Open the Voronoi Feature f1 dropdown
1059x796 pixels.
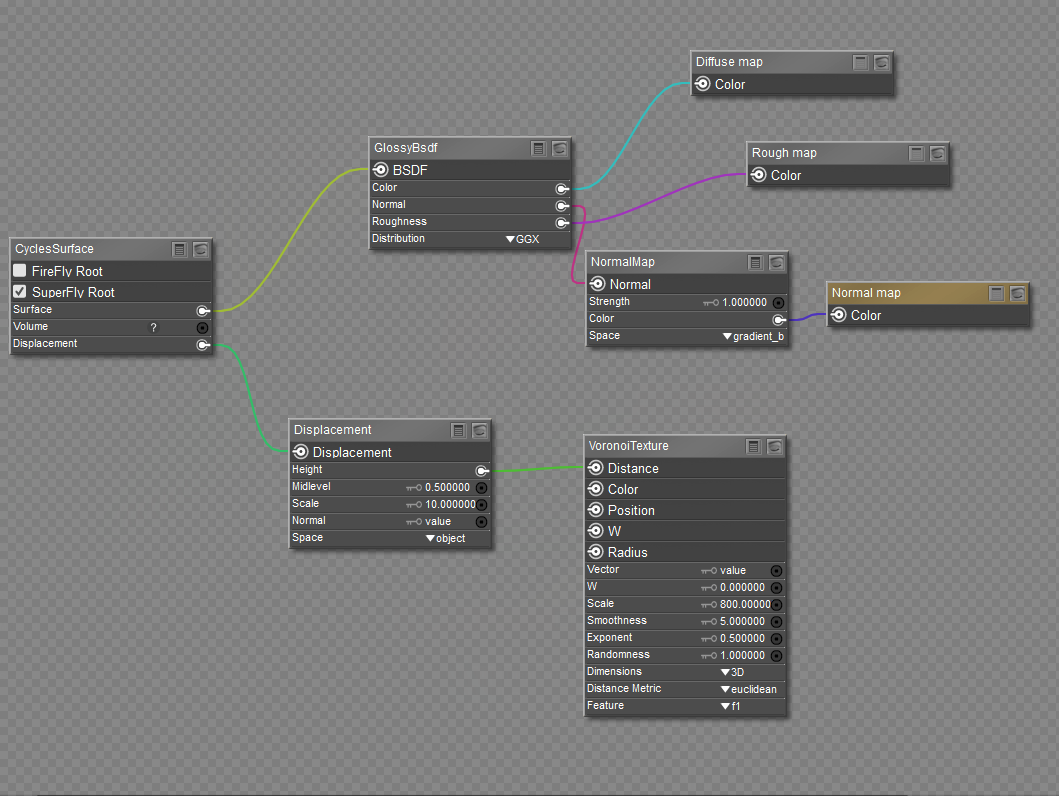pyautogui.click(x=731, y=706)
